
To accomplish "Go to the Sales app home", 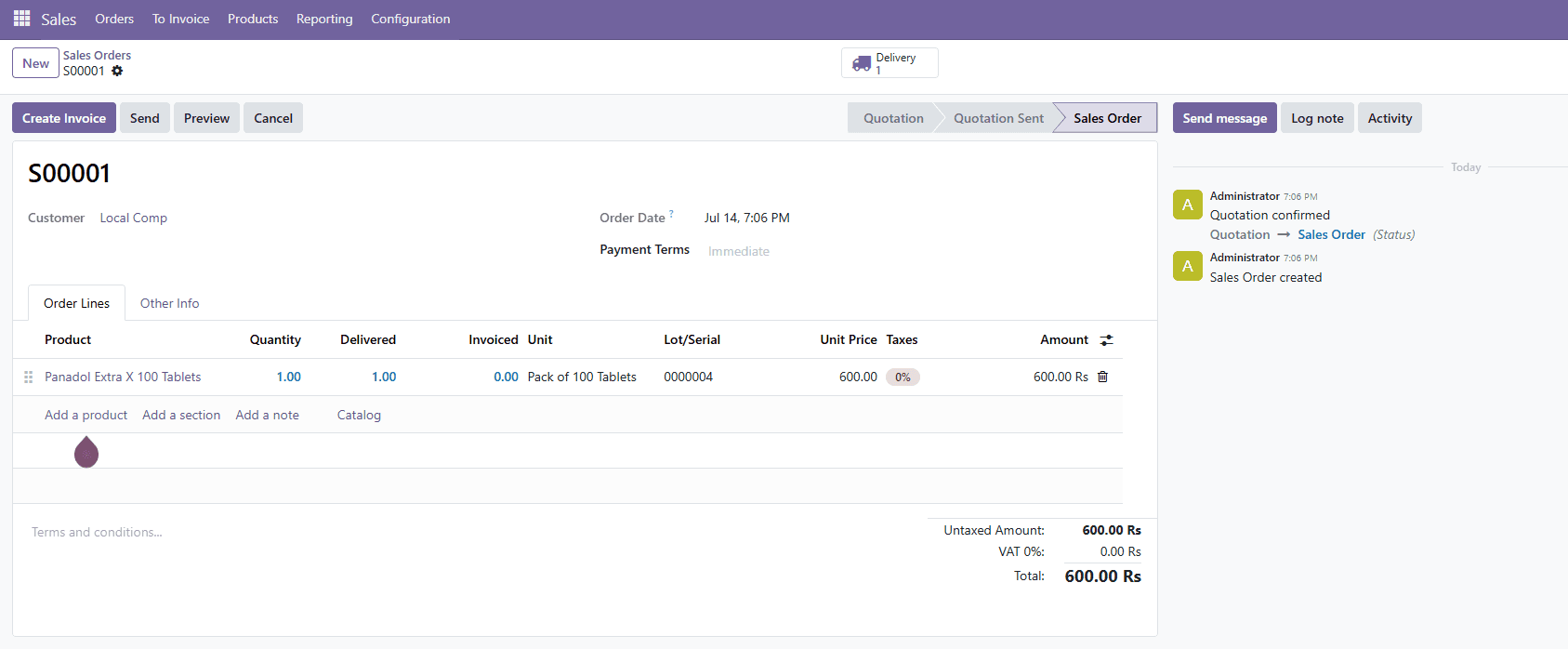I will pos(59,20).
